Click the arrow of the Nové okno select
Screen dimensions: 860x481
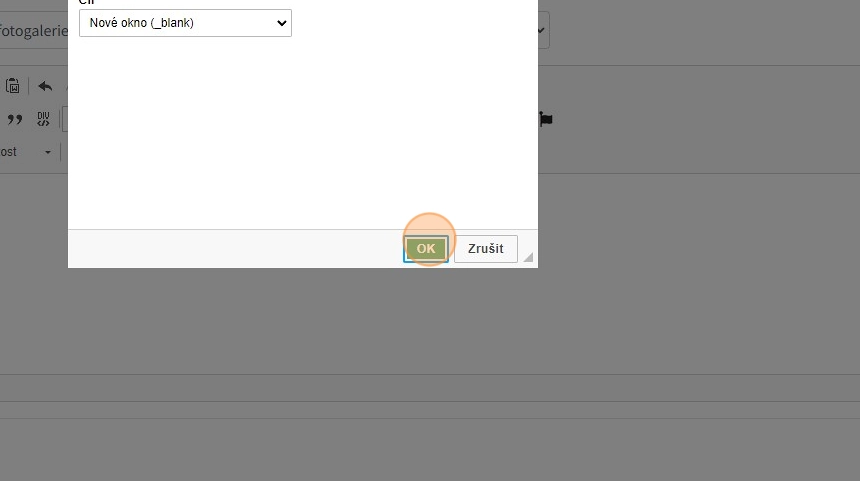click(281, 23)
